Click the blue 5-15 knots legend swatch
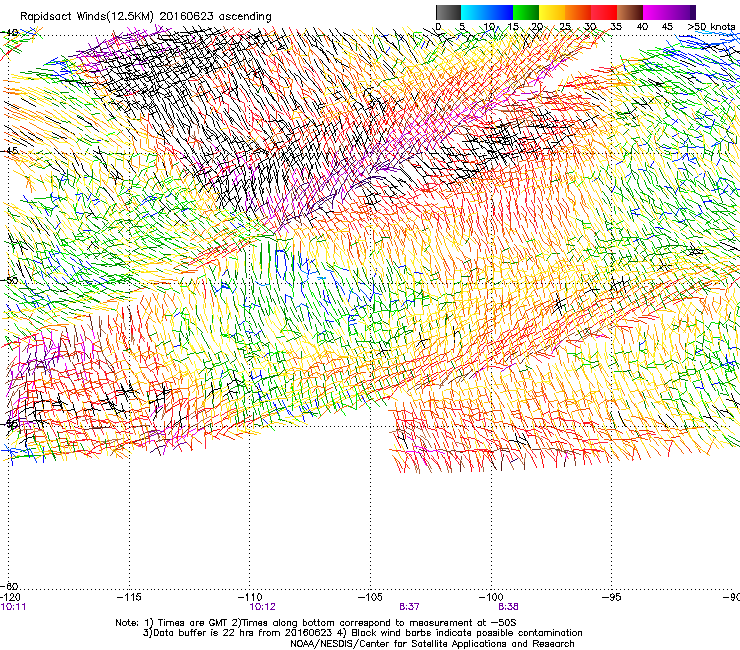Screen dimensions: 740x650 pyautogui.click(x=487, y=12)
